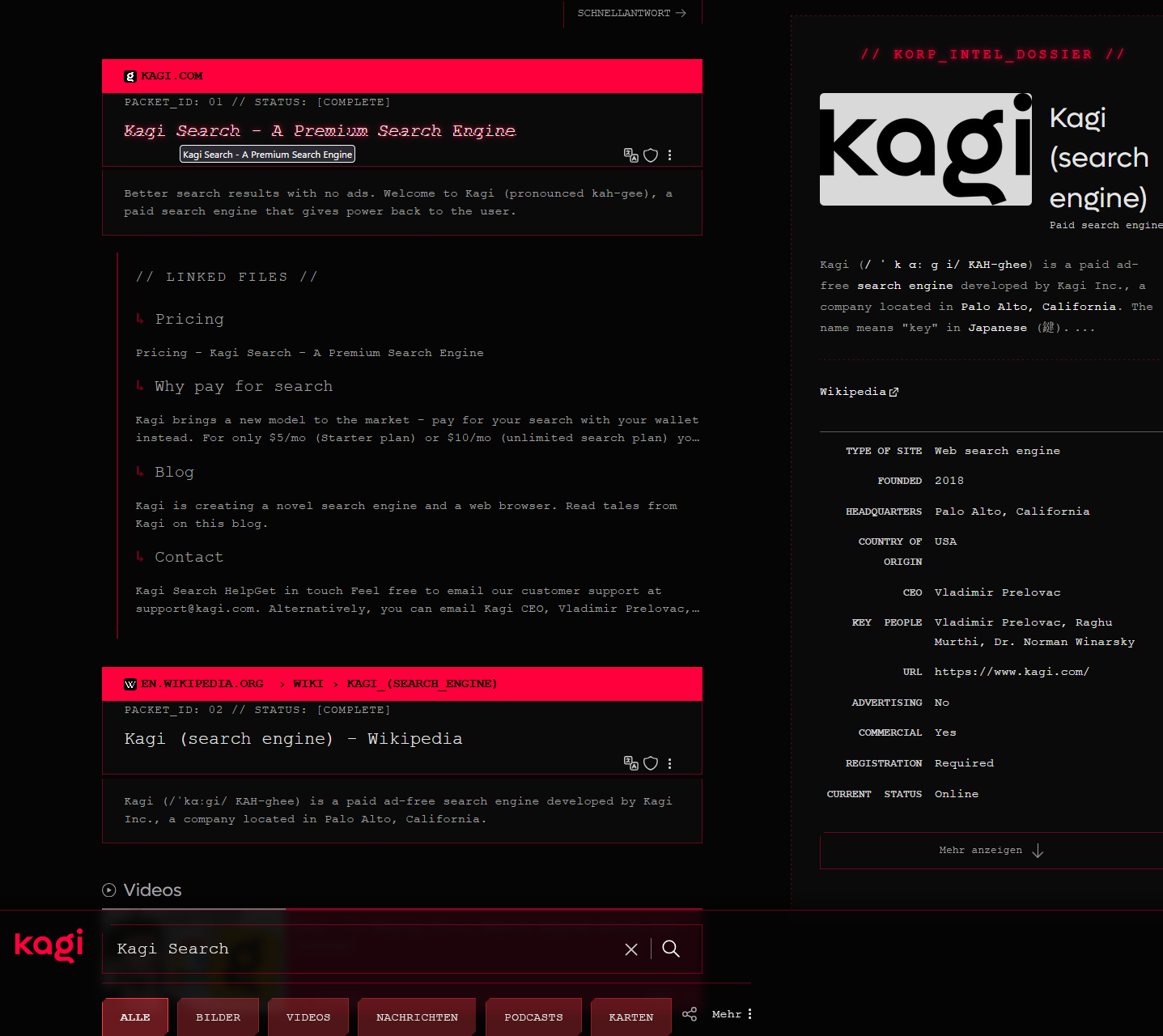Click the Videos section play icon
The height and width of the screenshot is (1036, 1163).
click(108, 890)
